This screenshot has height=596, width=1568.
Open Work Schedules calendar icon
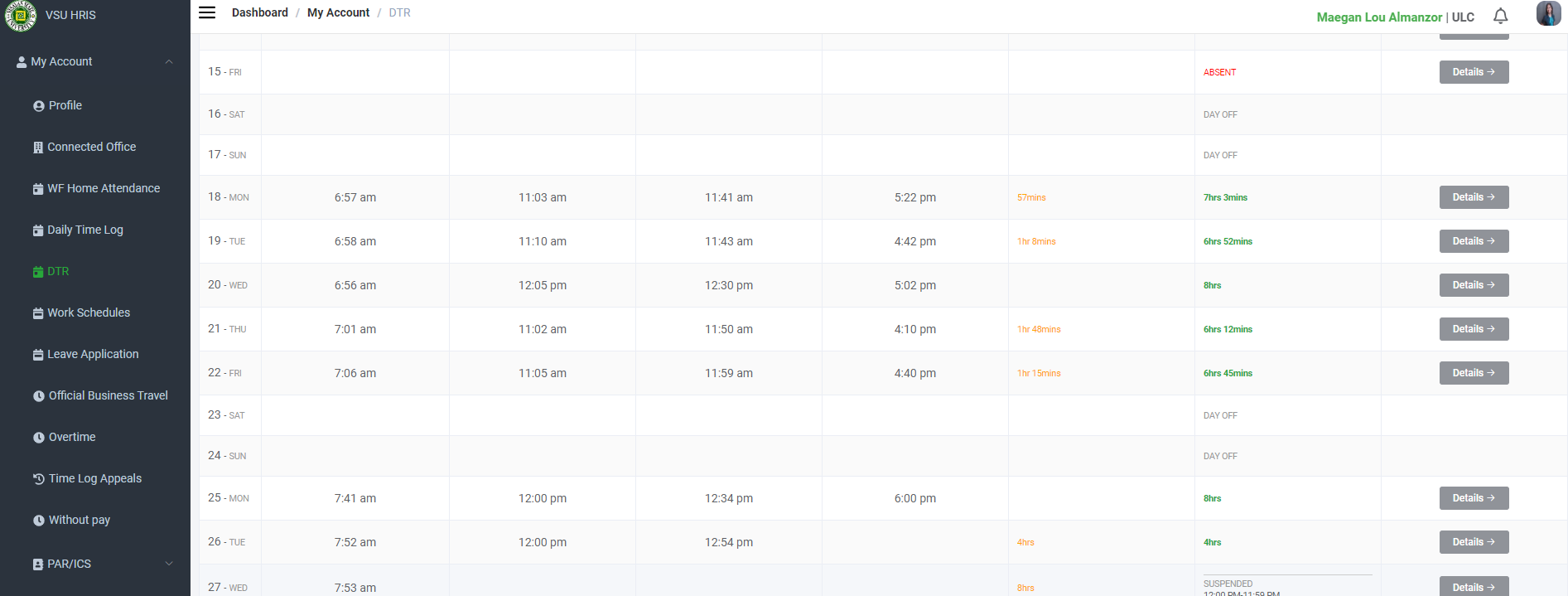pos(38,313)
